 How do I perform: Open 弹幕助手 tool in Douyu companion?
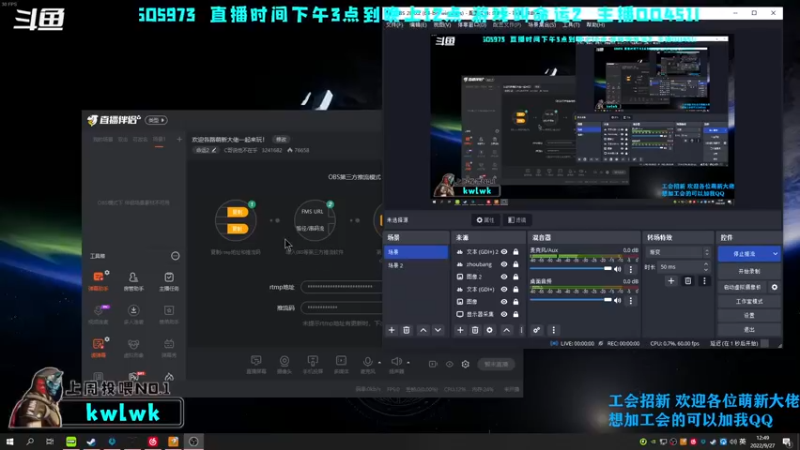point(98,281)
